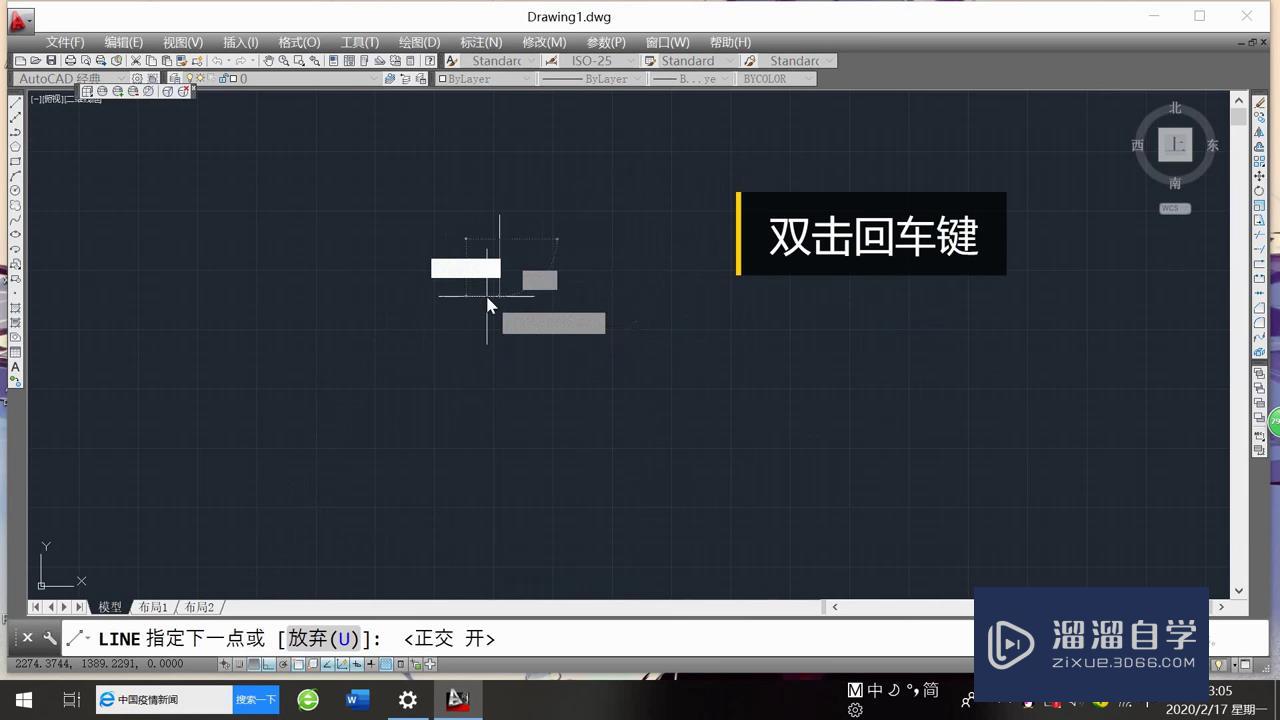1280x720 pixels.
Task: Click the 2D wireframe visual style icon
Action: 87,91
